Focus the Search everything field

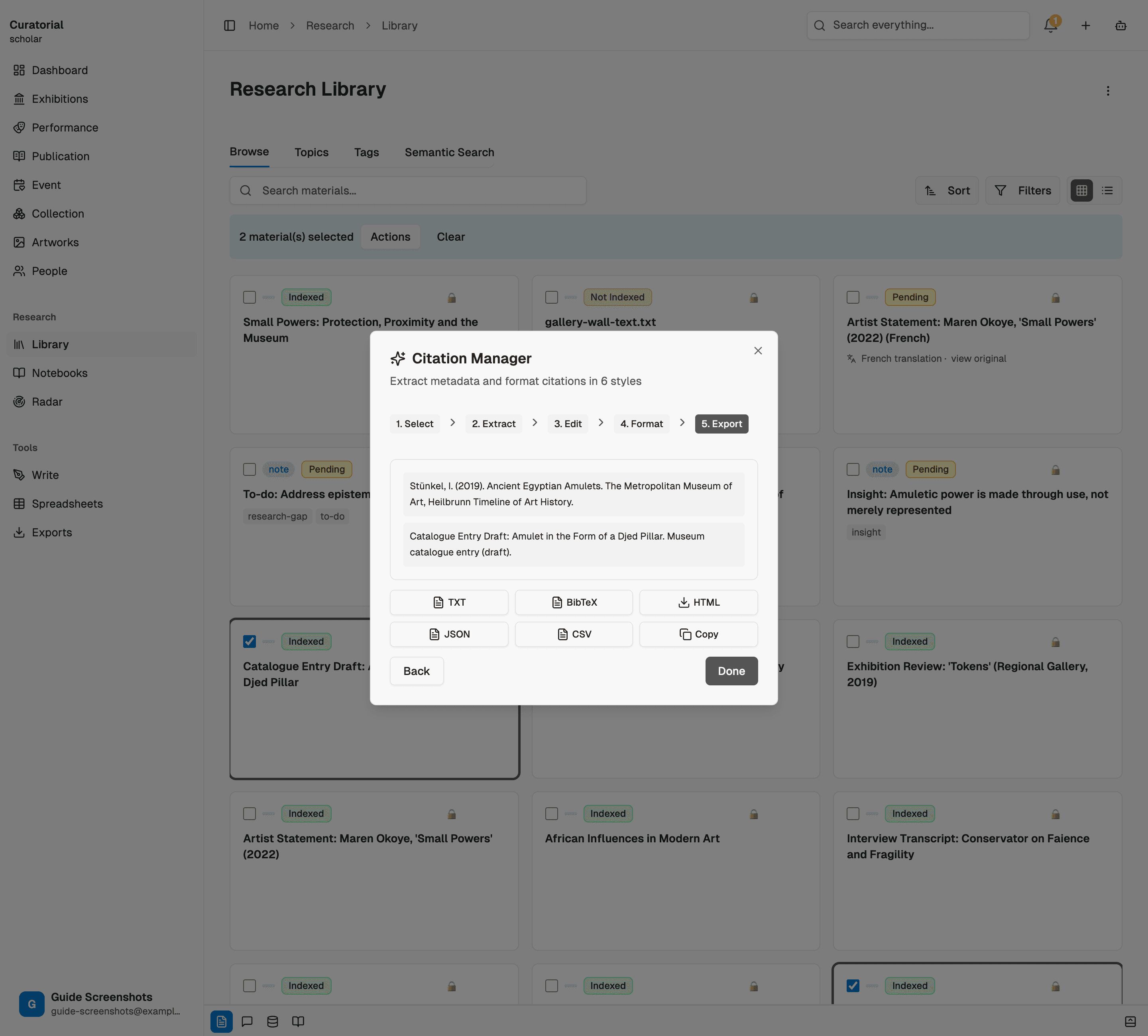(918, 25)
